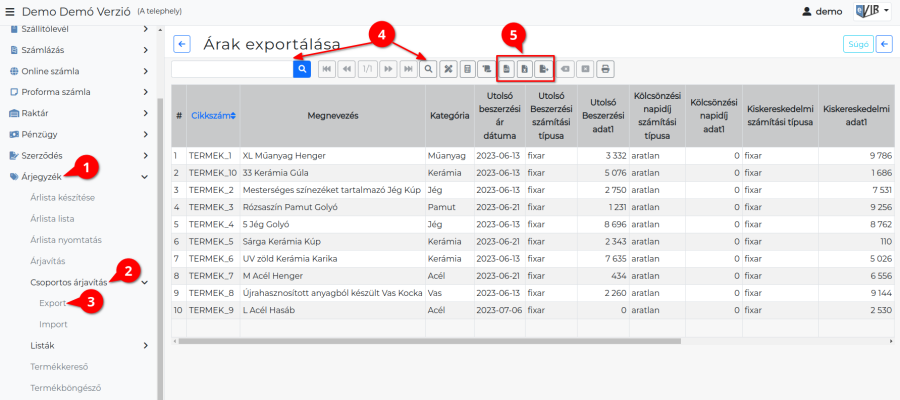Open the calculator toolbar icon
Viewport: 900px width, 400px height.
(468, 69)
